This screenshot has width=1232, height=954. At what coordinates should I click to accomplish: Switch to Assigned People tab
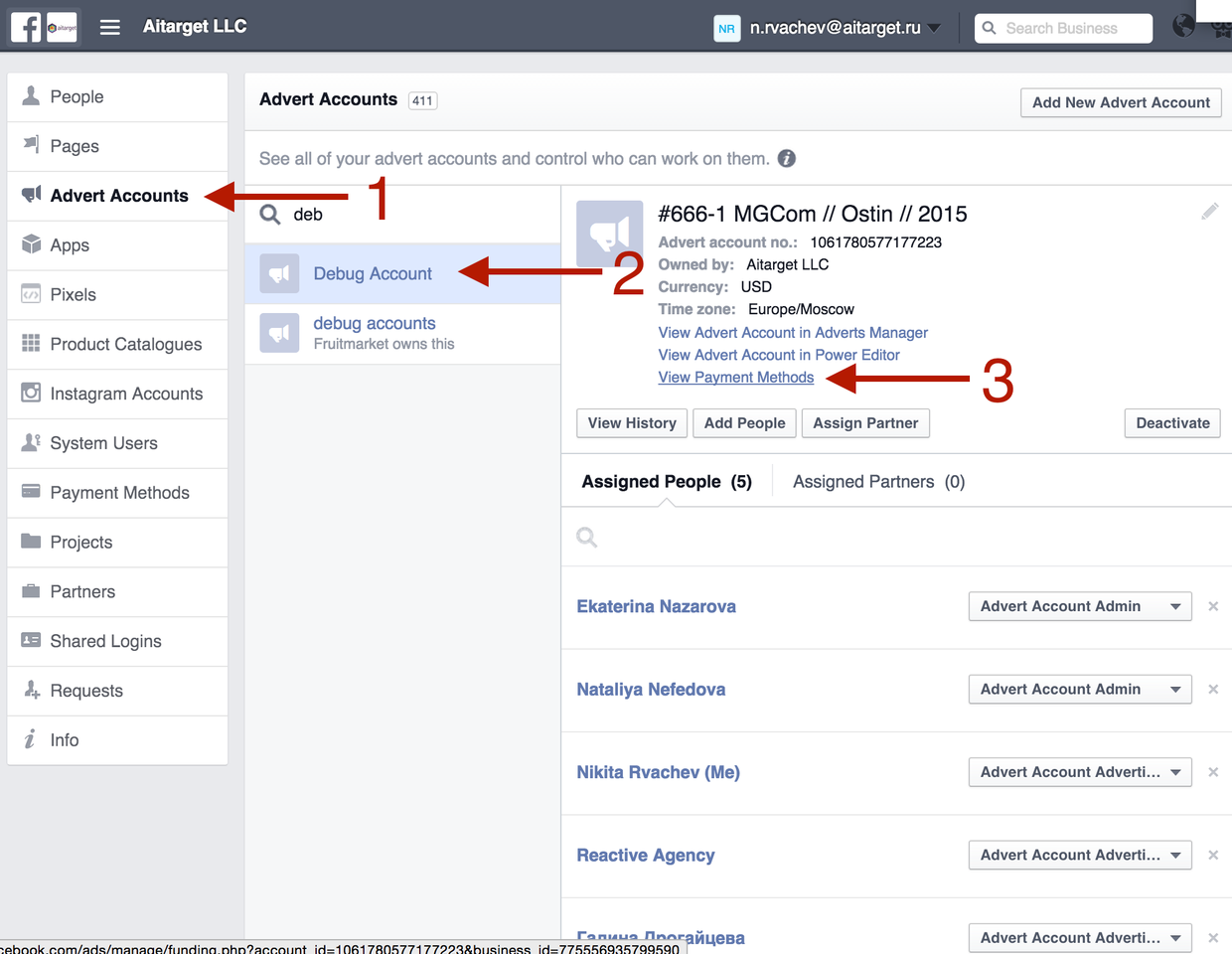tap(667, 482)
